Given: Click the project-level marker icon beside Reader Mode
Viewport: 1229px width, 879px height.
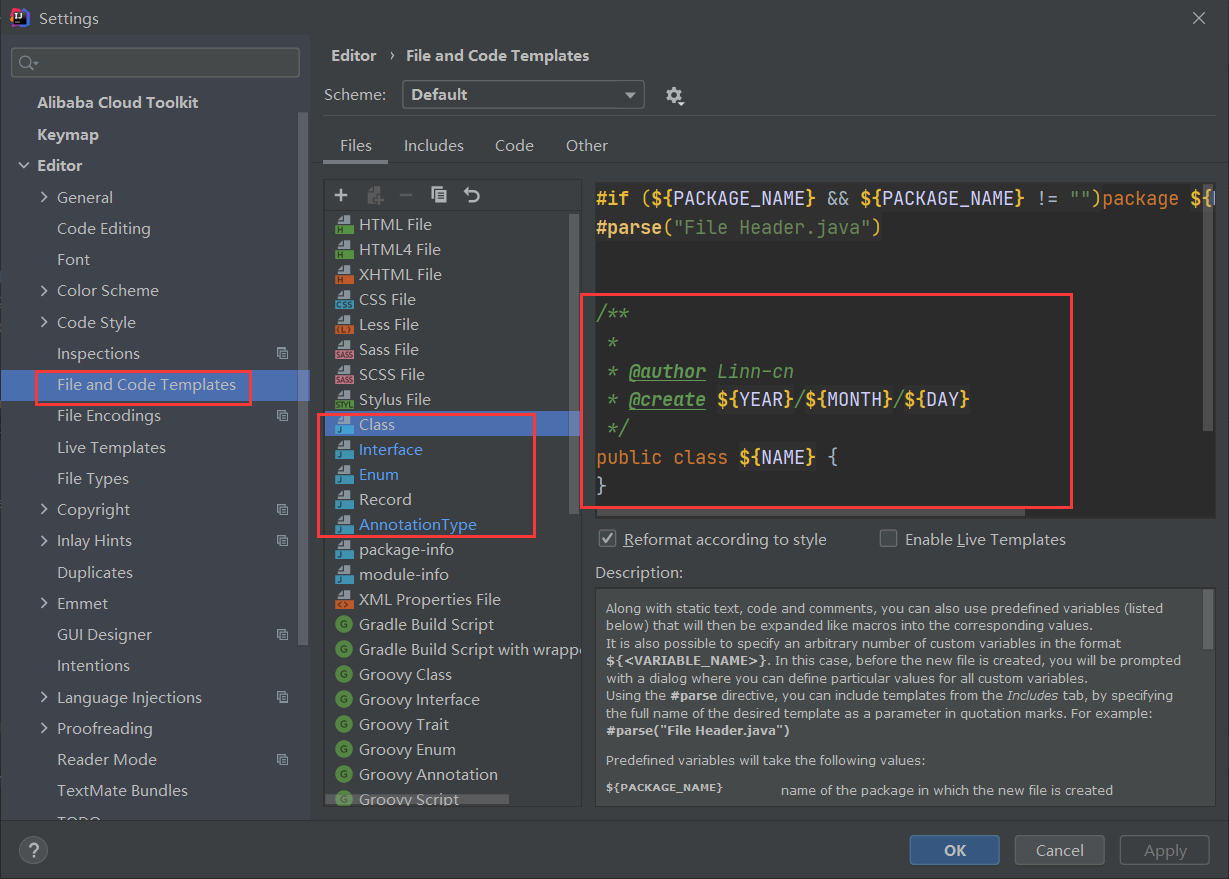Looking at the screenshot, I should (282, 759).
